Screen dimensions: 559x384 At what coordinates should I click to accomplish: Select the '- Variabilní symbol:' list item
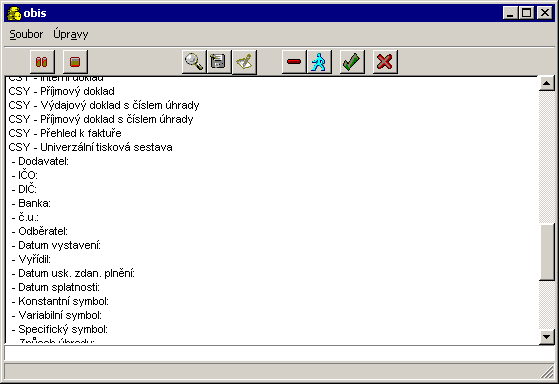pos(57,315)
